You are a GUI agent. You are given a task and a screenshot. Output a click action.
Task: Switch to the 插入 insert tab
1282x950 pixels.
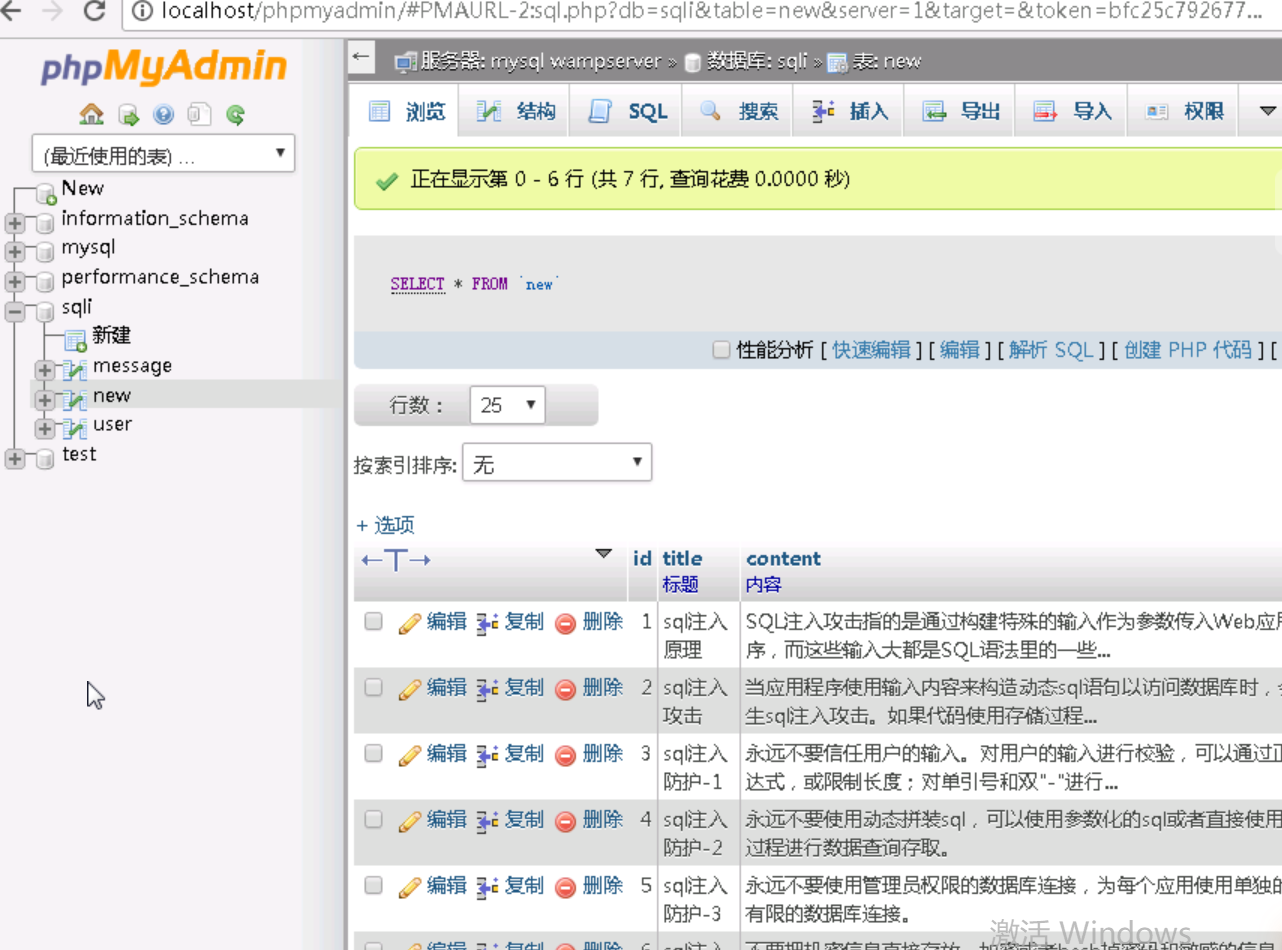[850, 111]
